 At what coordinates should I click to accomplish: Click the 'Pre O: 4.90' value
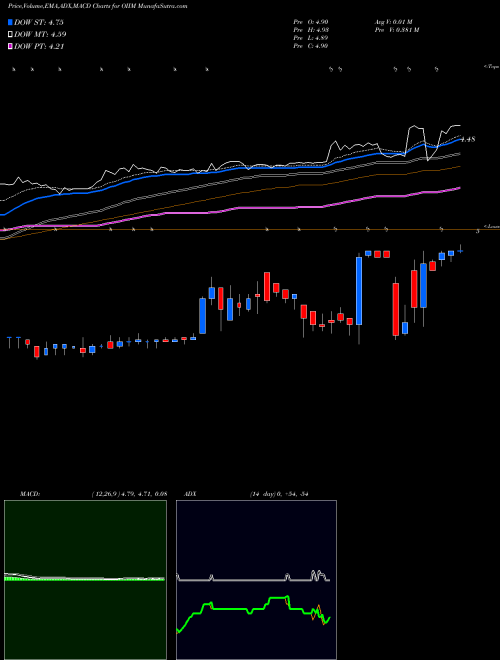(x=311, y=22)
